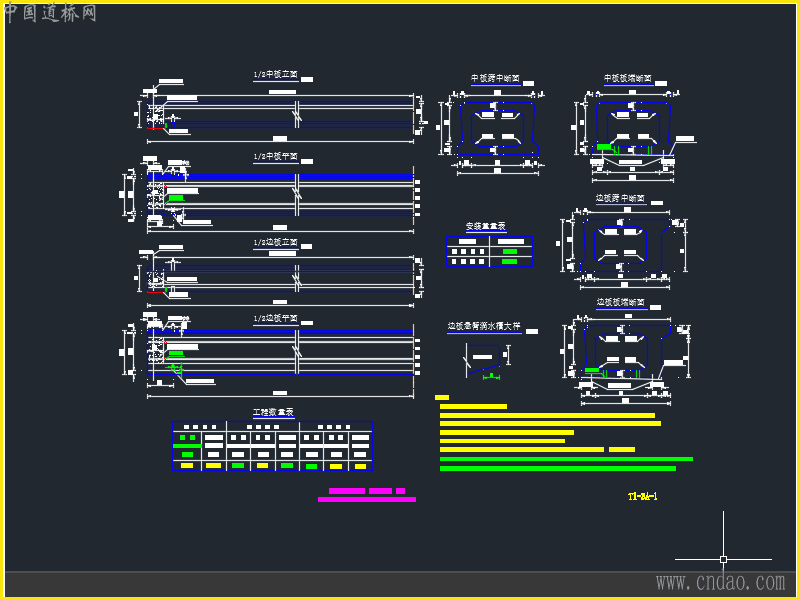Viewport: 800px width, 600px height.
Task: Click the installation weight table grid
Action: [489, 251]
